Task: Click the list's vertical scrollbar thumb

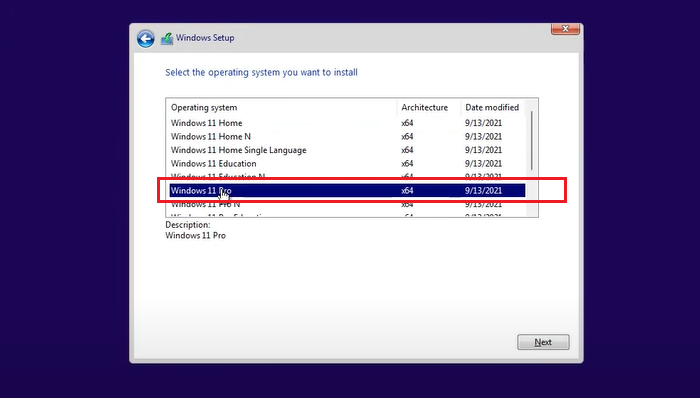Action: pyautogui.click(x=532, y=140)
